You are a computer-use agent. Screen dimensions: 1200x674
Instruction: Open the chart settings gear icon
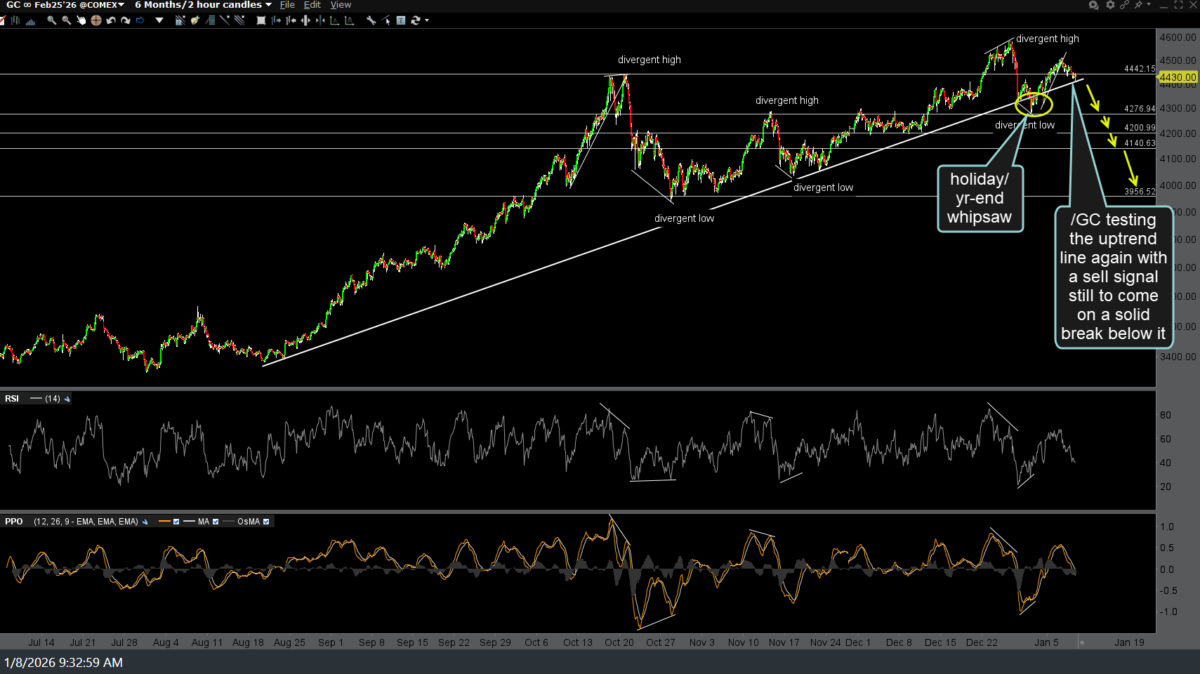pos(1110,5)
